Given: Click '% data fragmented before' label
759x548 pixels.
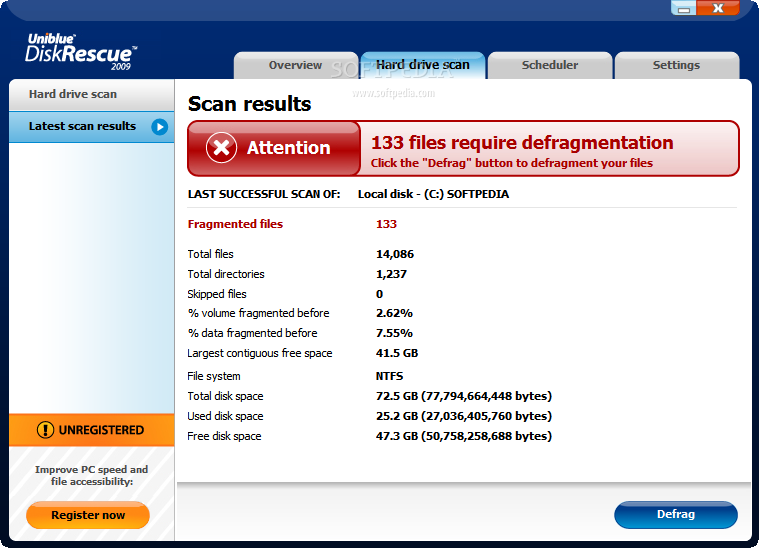Looking at the screenshot, I should pyautogui.click(x=253, y=333).
